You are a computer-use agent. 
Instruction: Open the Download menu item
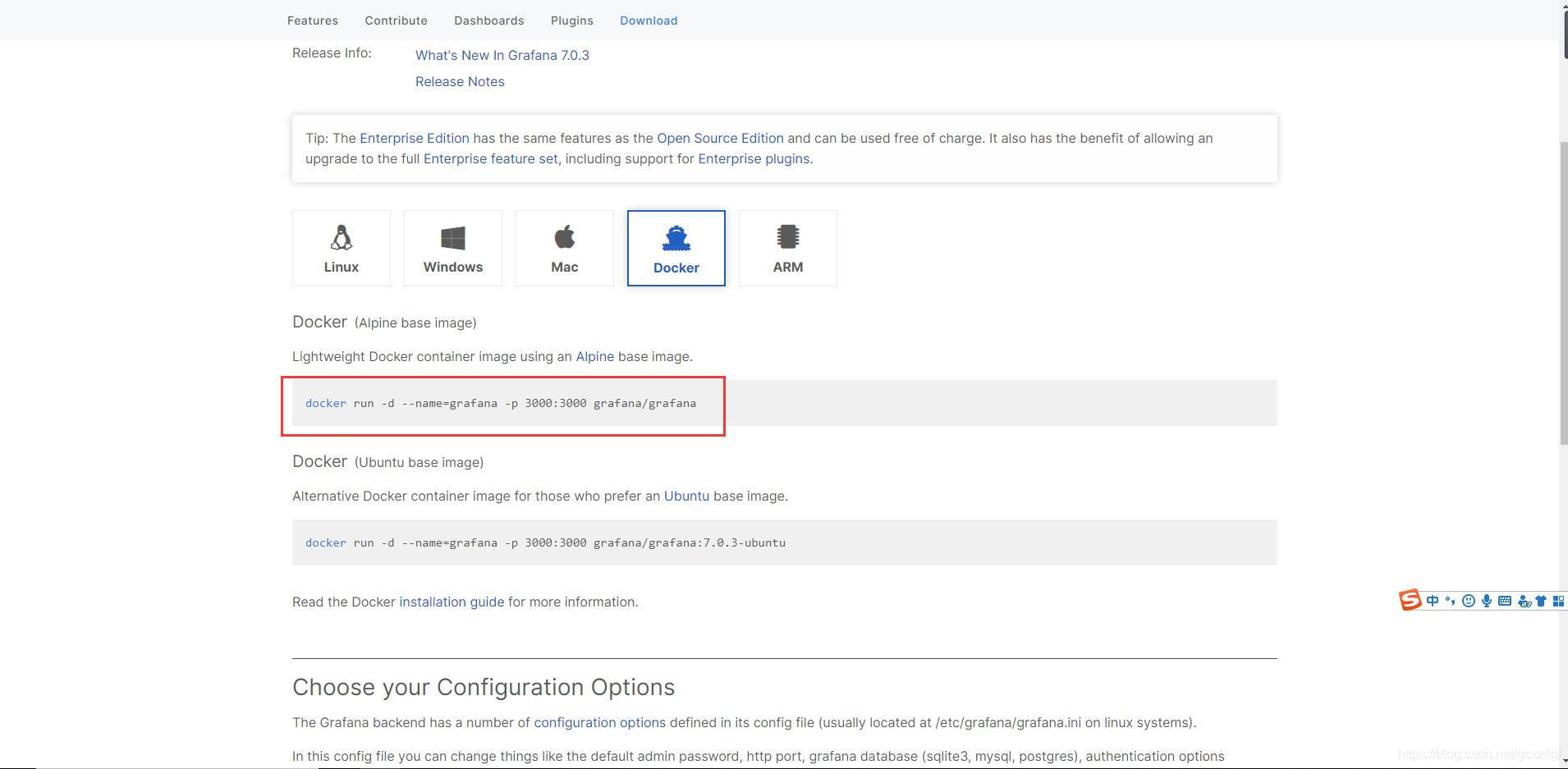649,21
